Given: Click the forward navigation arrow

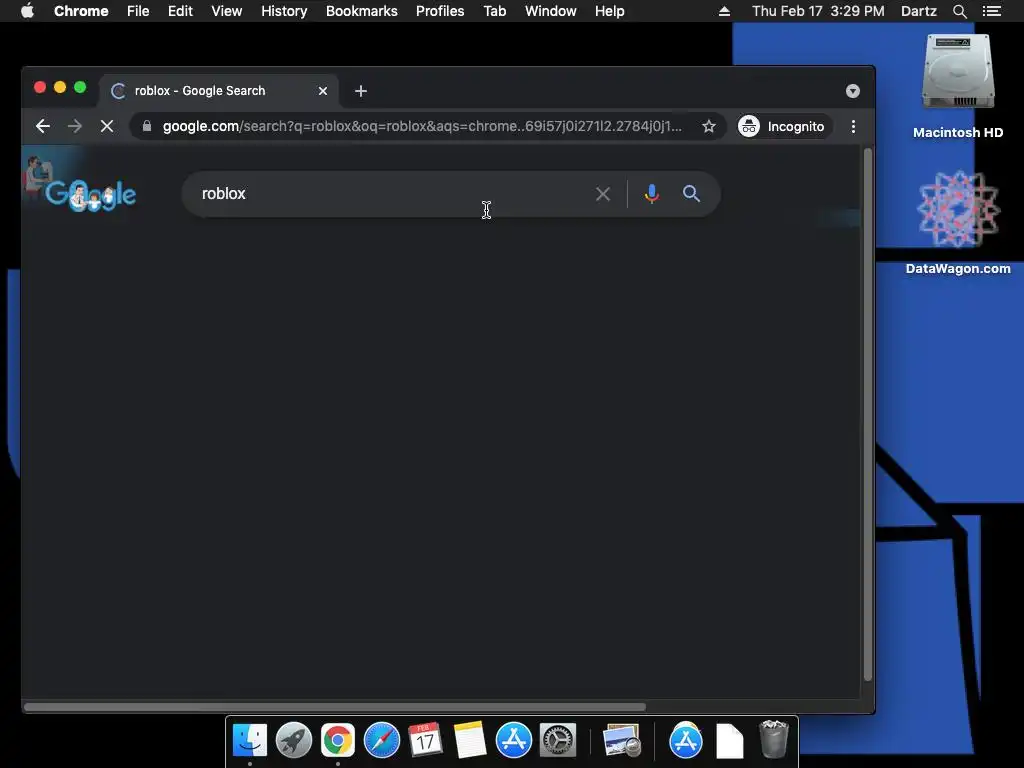Looking at the screenshot, I should (x=75, y=126).
